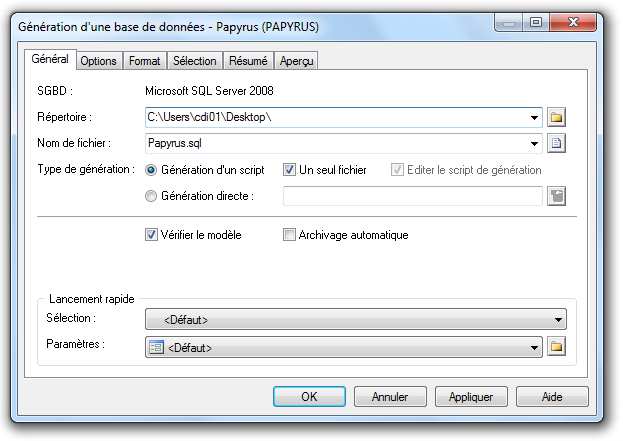This screenshot has height=441, width=623.
Task: Toggle the Vérifier le modèle checkbox
Action: (x=152, y=235)
